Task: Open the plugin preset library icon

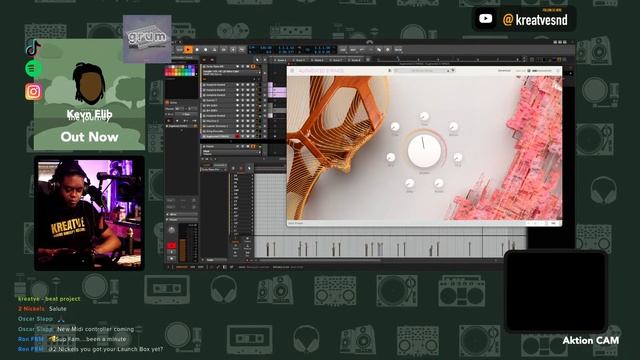Action: (x=389, y=71)
